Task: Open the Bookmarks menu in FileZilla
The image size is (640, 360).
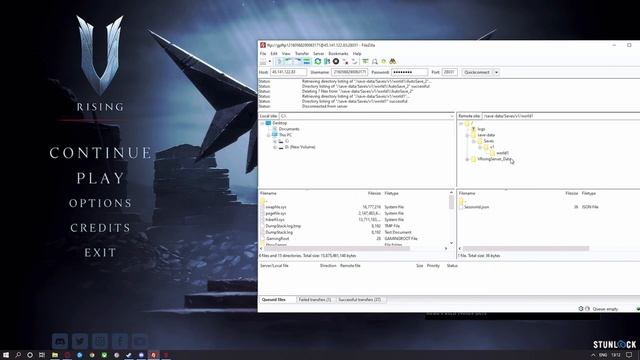Action: (x=338, y=53)
